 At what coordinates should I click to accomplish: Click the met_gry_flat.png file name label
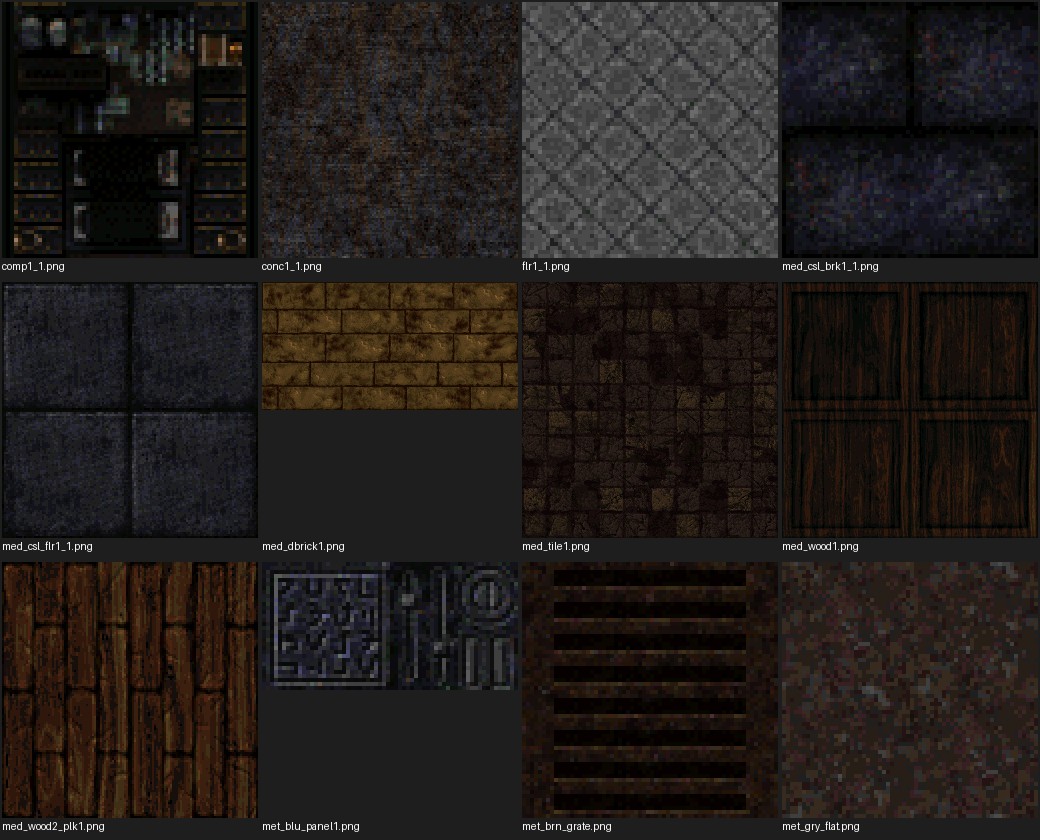[820, 826]
